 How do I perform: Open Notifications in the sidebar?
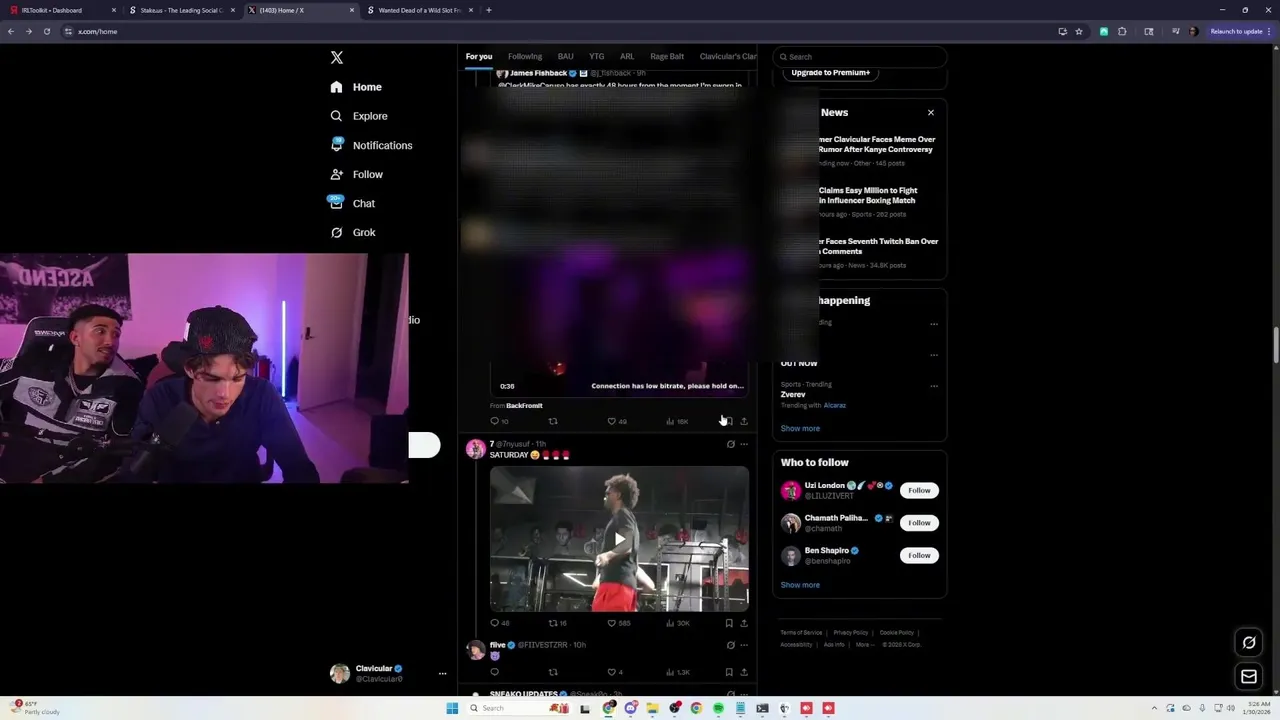pos(371,145)
